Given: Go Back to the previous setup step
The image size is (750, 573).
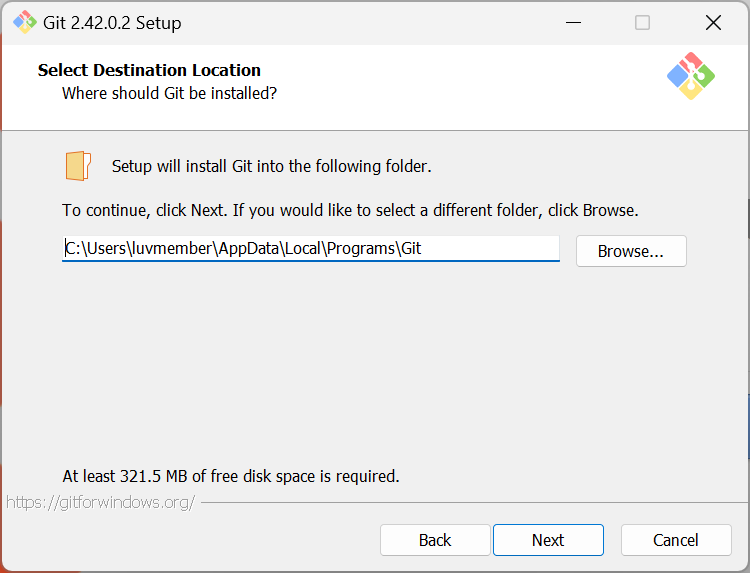Looking at the screenshot, I should coord(435,540).
